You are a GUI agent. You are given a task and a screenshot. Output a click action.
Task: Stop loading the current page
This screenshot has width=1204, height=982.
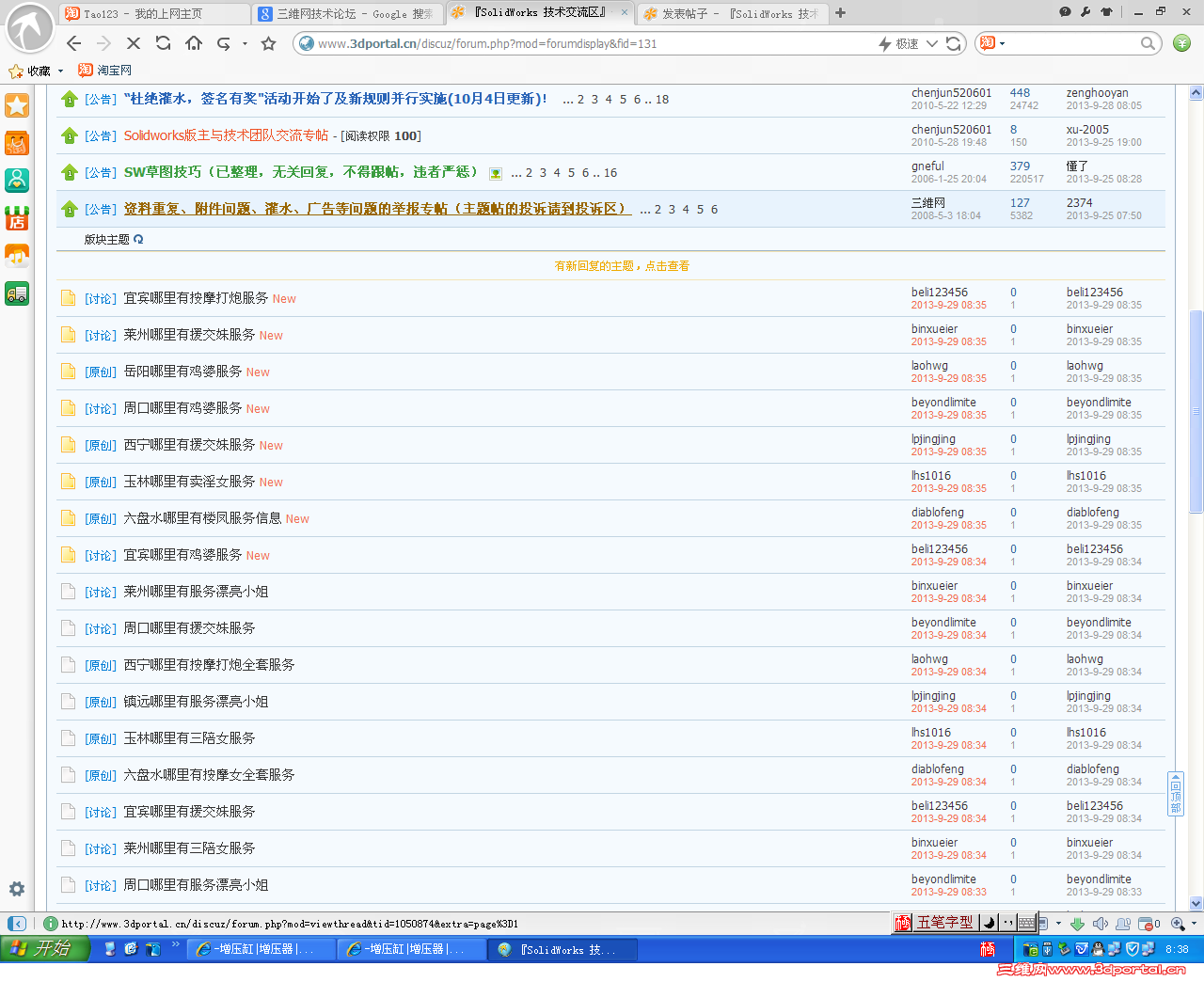(x=134, y=43)
